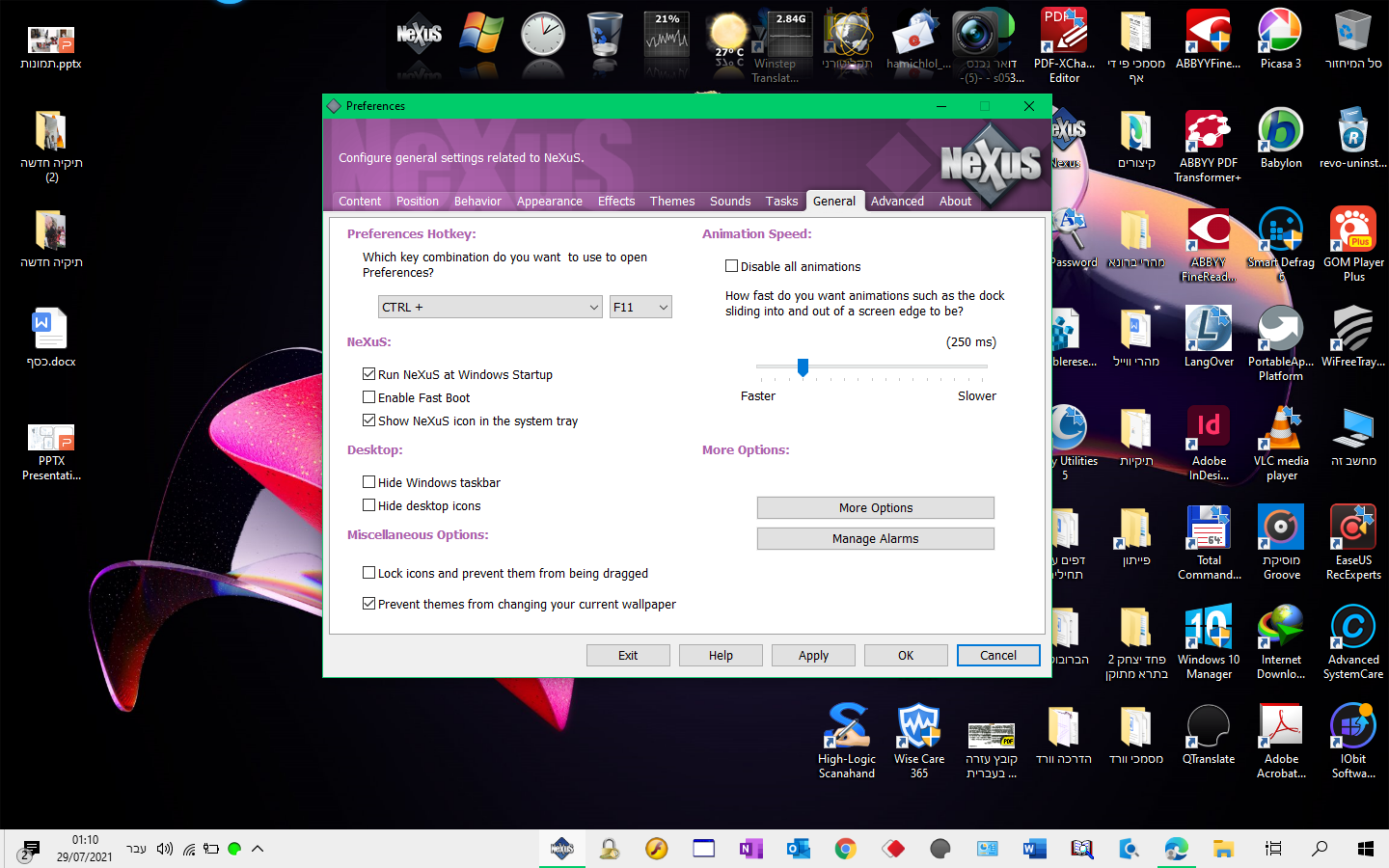Image resolution: width=1389 pixels, height=868 pixels.
Task: Open EaseUS RecExperts icon
Action: (1353, 542)
